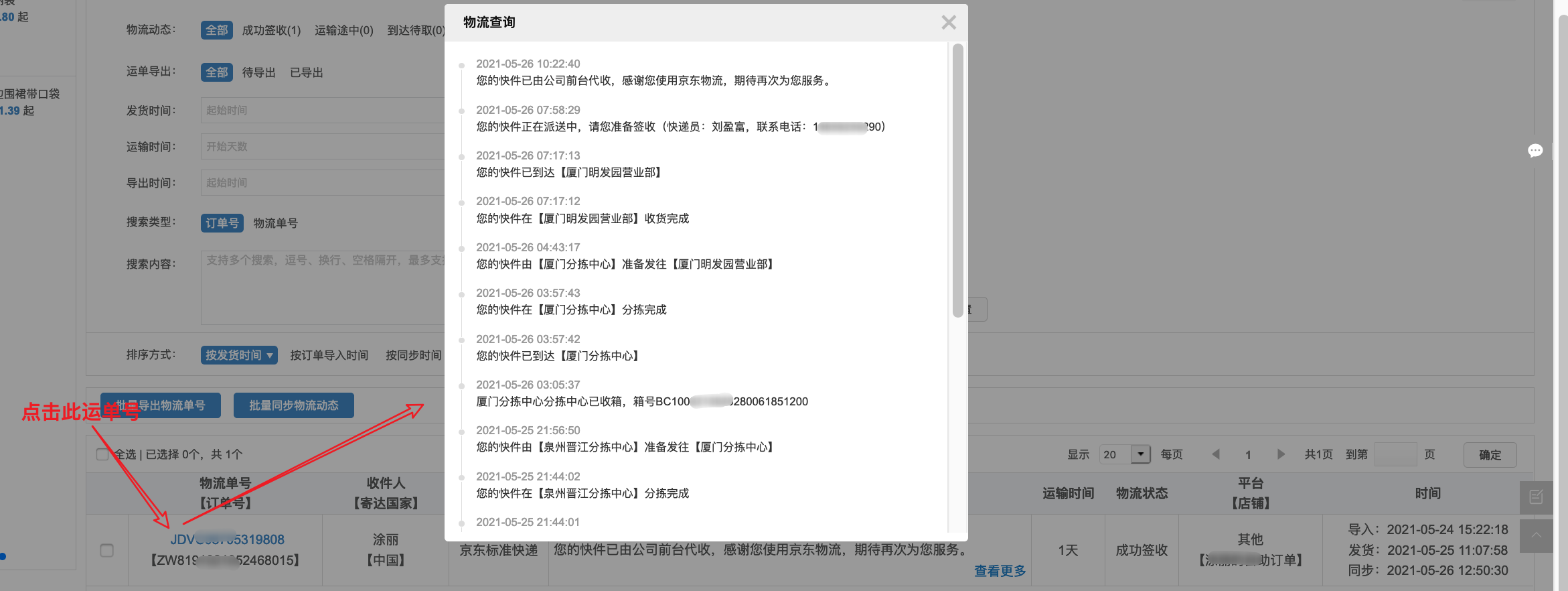Image resolution: width=1568 pixels, height=591 pixels.
Task: Click the 批量同步物流动态 button
Action: [x=293, y=405]
